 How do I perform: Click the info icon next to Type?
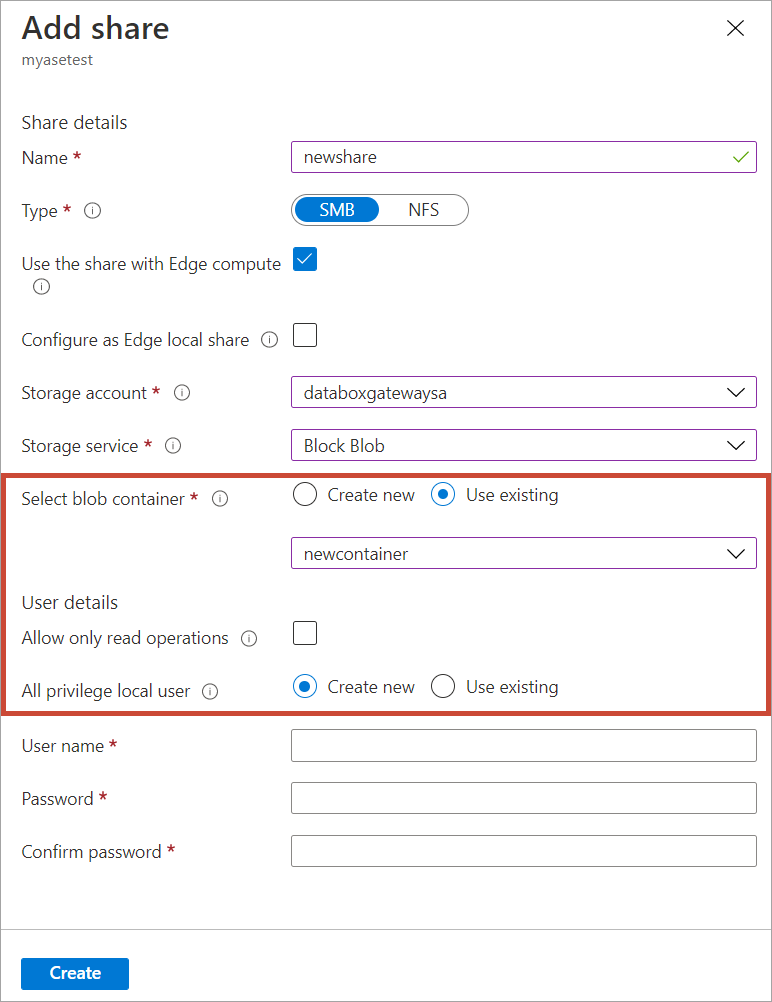click(x=92, y=211)
